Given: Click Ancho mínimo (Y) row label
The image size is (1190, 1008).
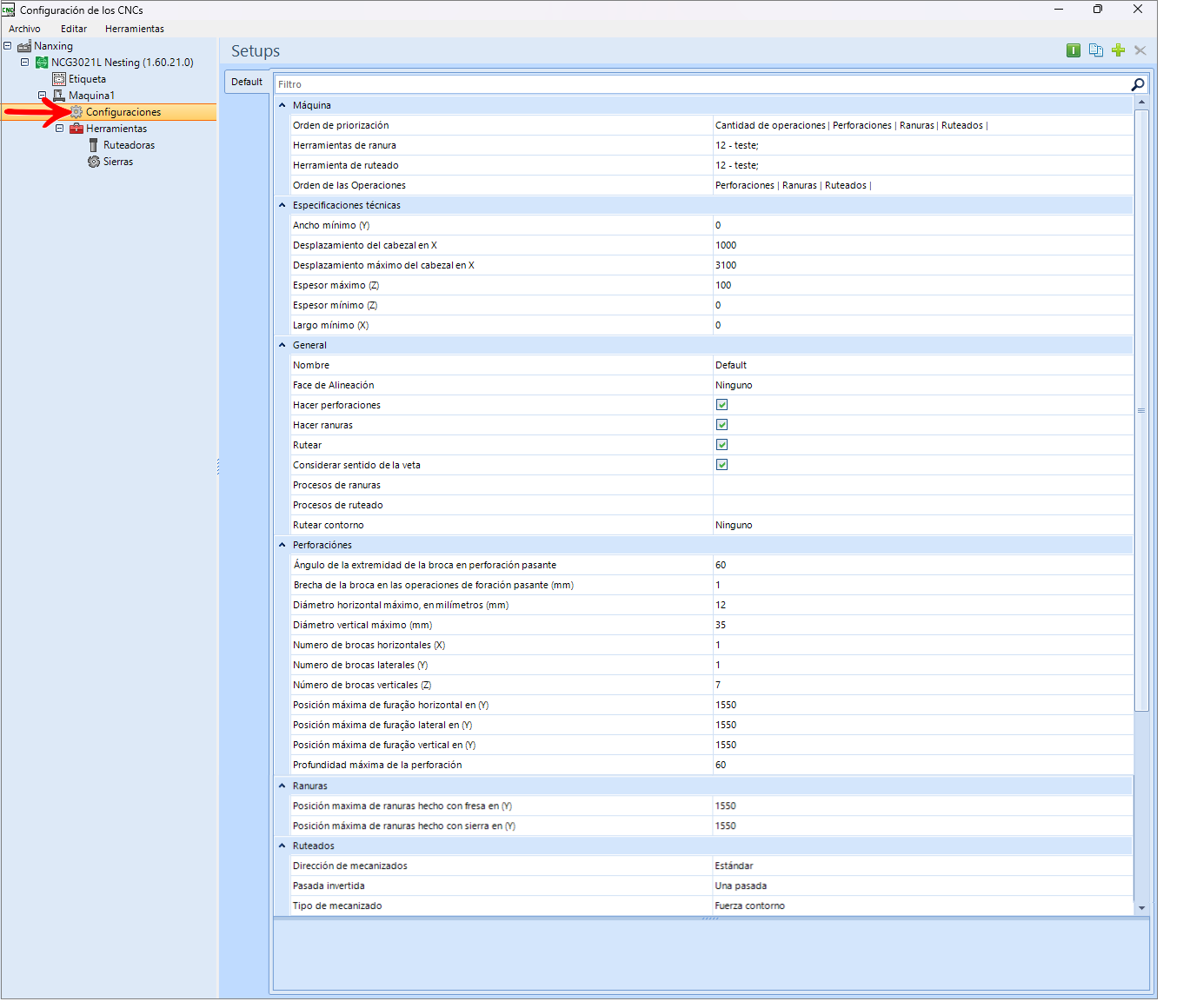Looking at the screenshot, I should (331, 225).
